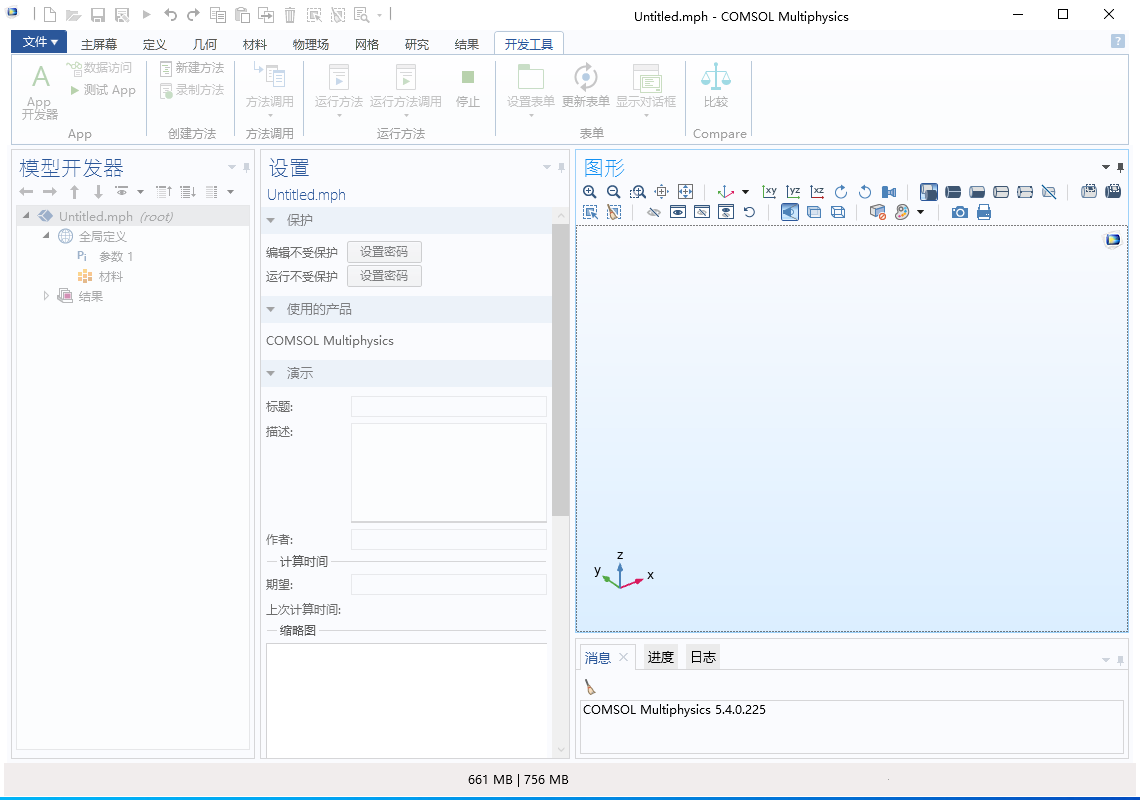The width and height of the screenshot is (1140, 800).
Task: Click the broom icon to clear messages
Action: point(590,687)
